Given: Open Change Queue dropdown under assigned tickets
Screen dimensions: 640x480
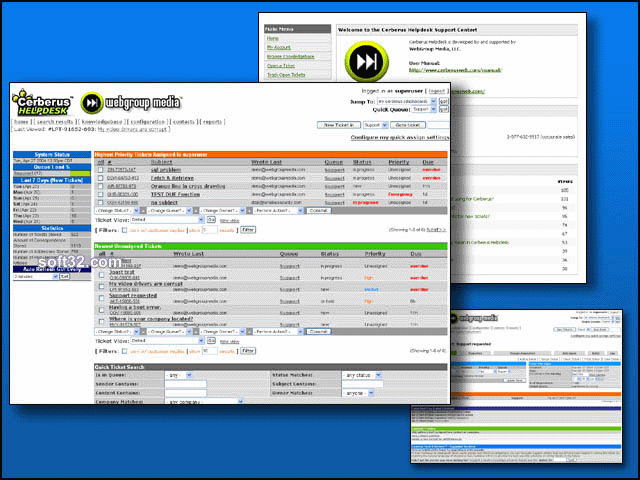Looking at the screenshot, I should 169,211.
